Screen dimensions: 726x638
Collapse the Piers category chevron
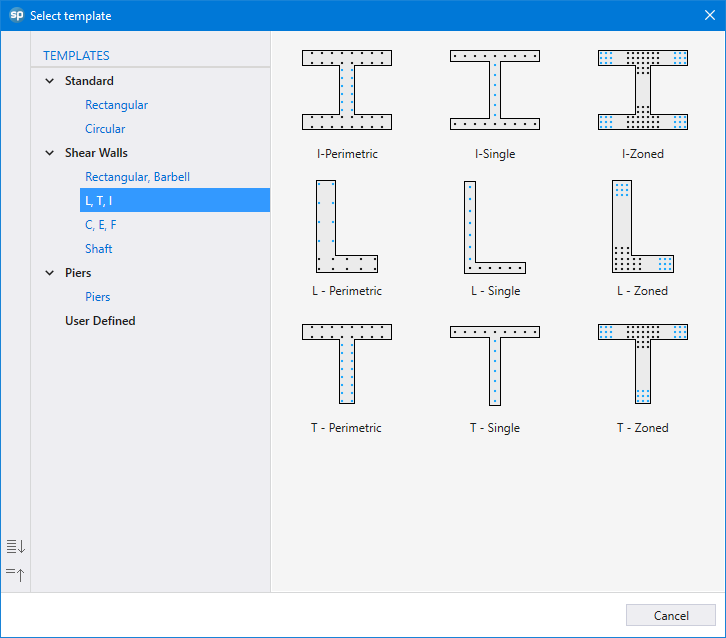pos(50,273)
